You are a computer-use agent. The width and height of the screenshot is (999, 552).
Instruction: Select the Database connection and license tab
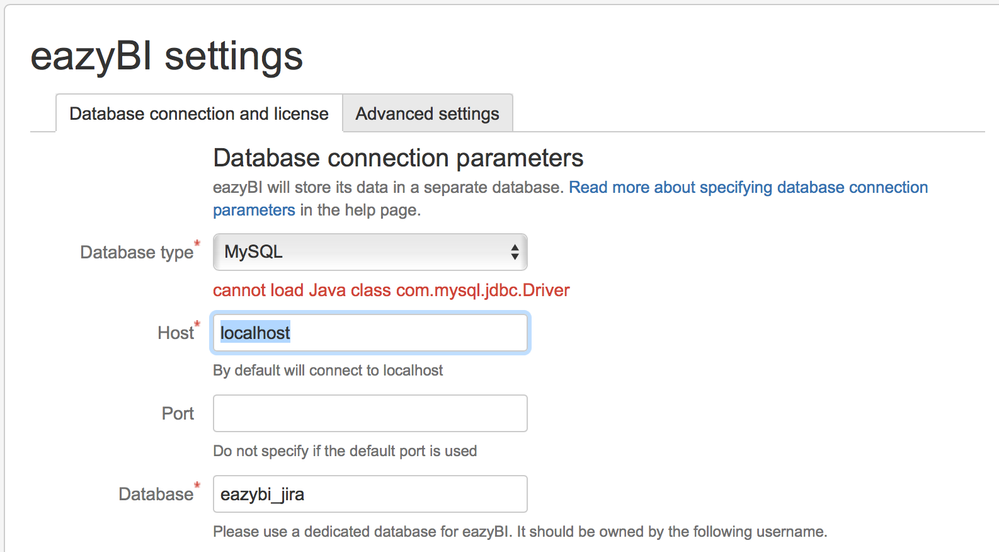199,113
